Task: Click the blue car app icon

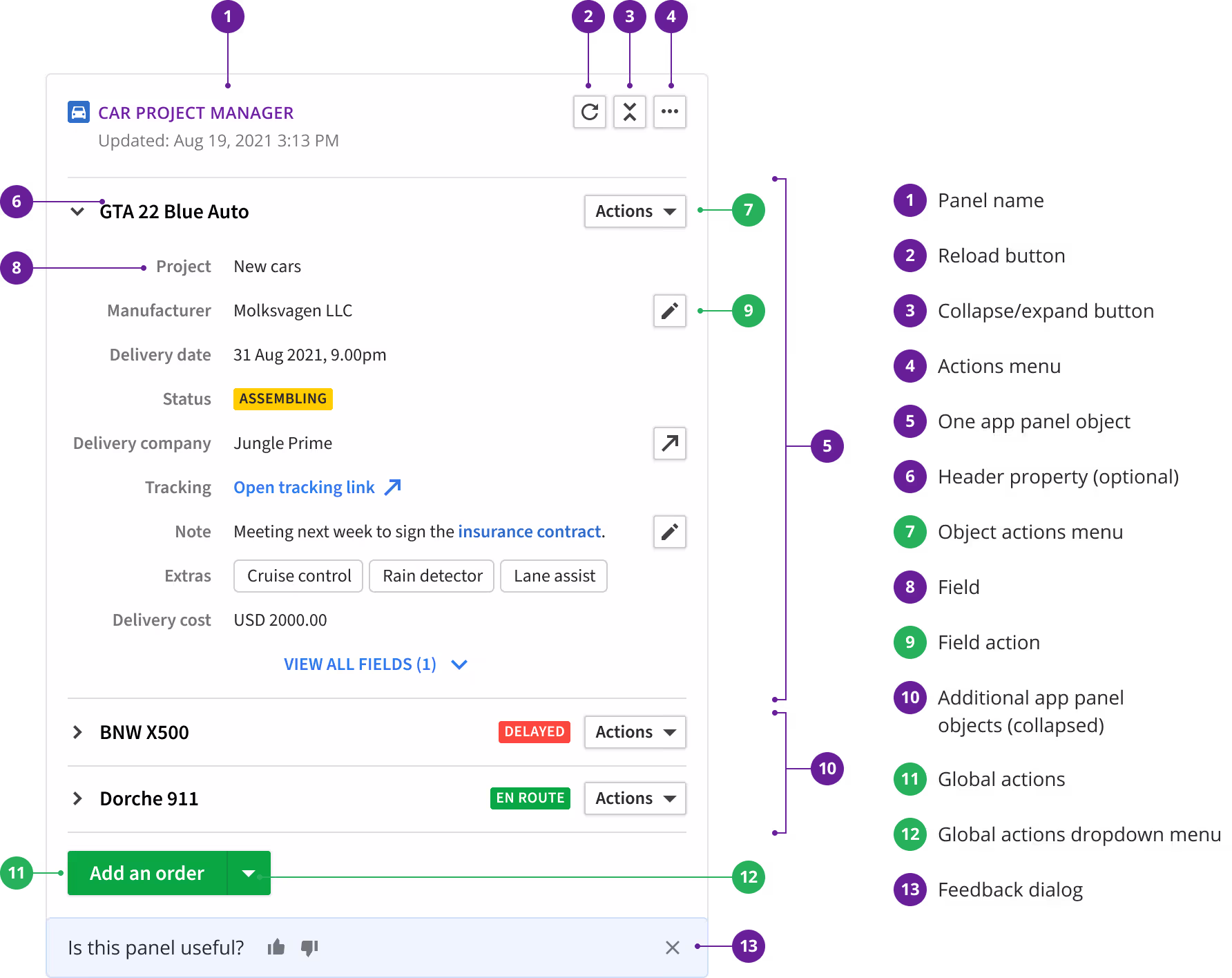Action: tap(79, 112)
